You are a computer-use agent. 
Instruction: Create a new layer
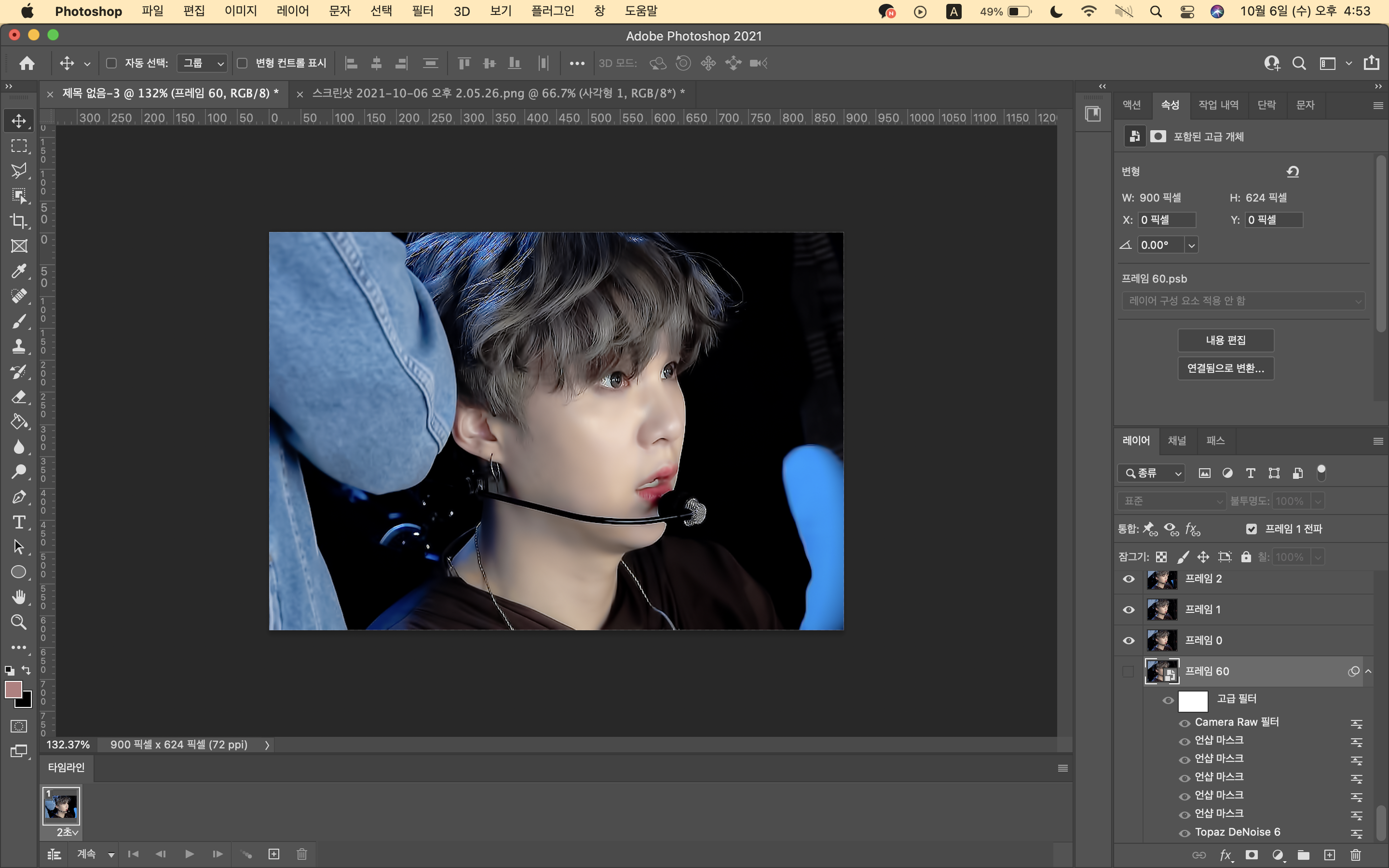[1329, 855]
